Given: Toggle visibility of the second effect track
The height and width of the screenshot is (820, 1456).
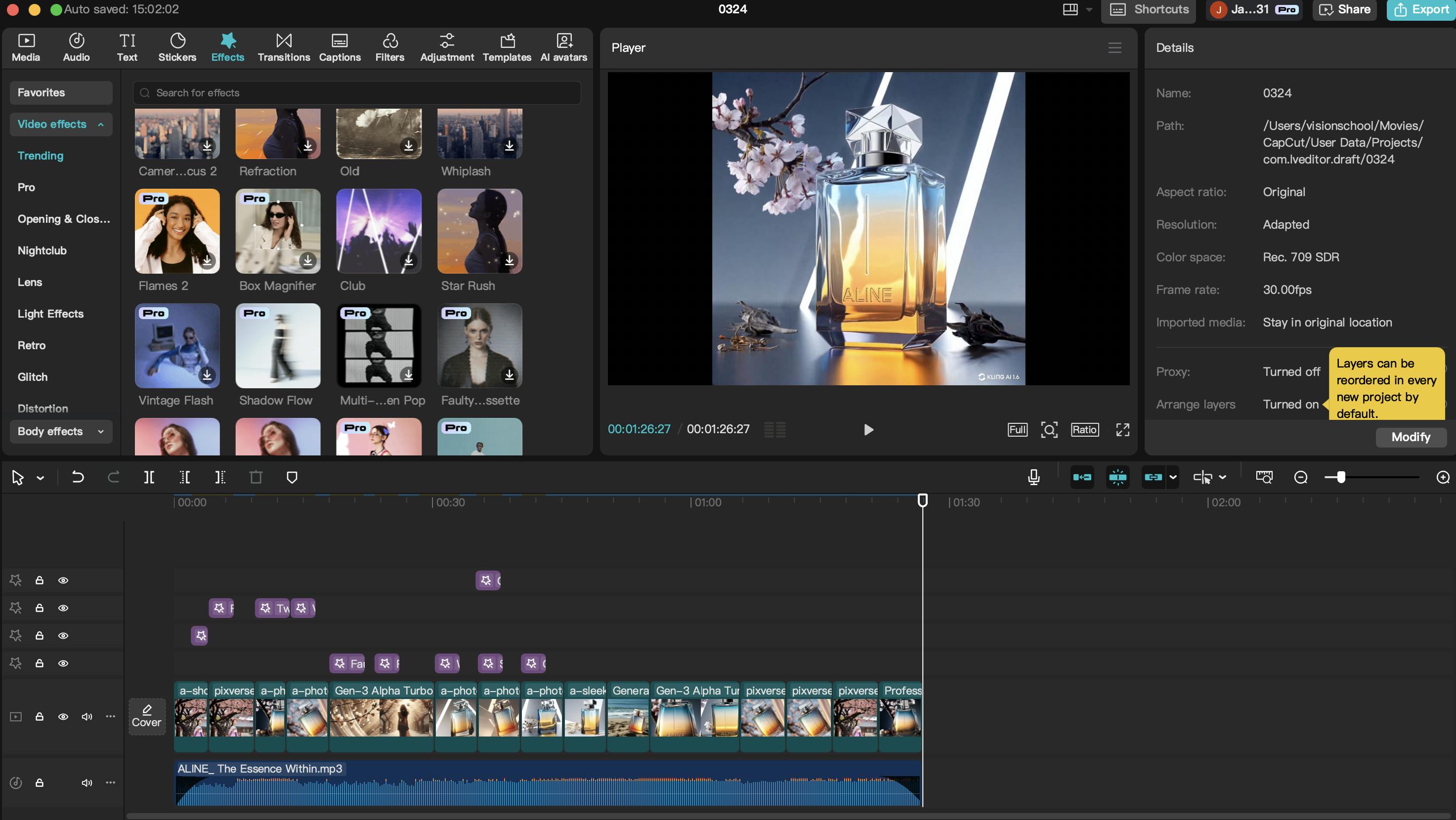Looking at the screenshot, I should (x=63, y=608).
